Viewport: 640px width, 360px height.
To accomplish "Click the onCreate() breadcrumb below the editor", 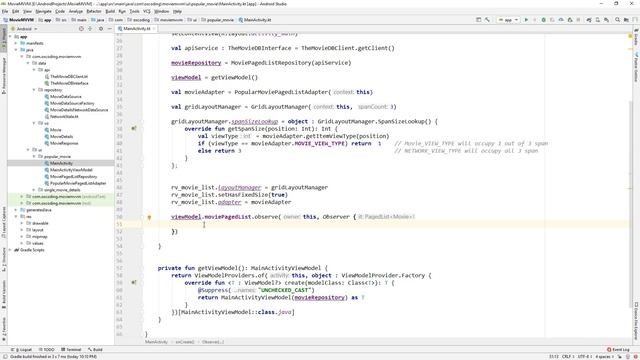I will pos(185,342).
